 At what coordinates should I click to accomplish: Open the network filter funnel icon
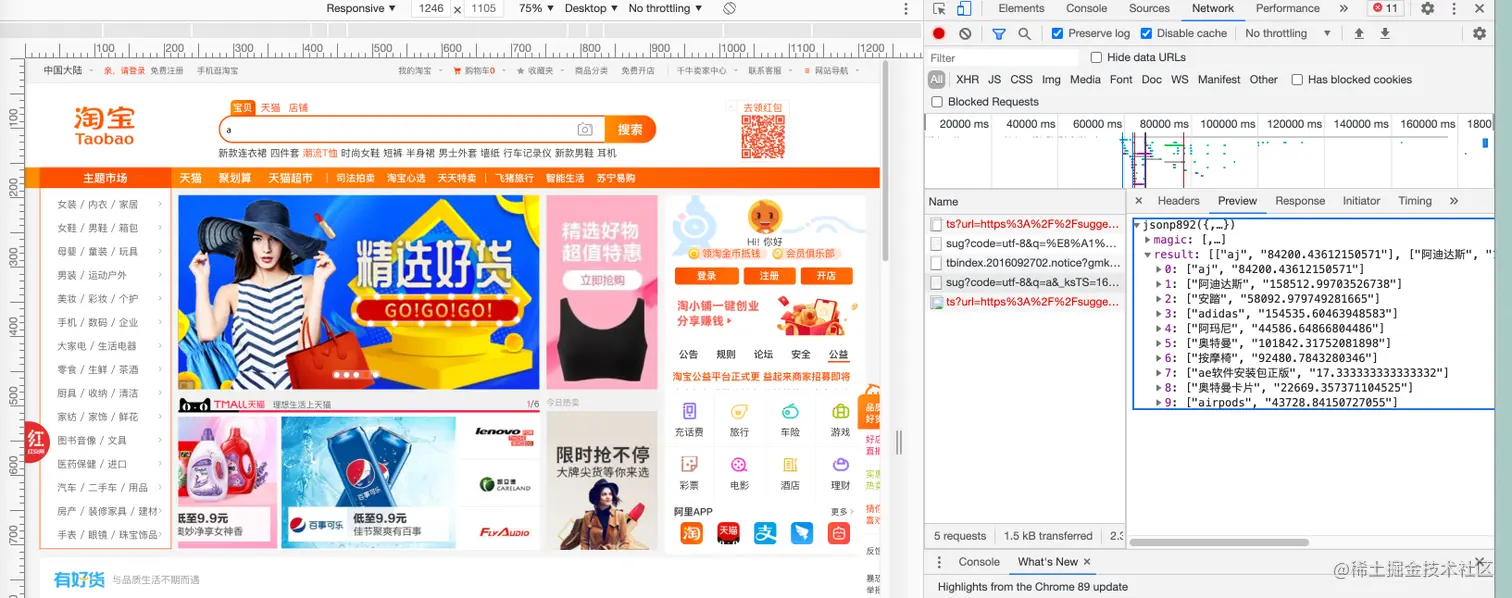coord(999,33)
